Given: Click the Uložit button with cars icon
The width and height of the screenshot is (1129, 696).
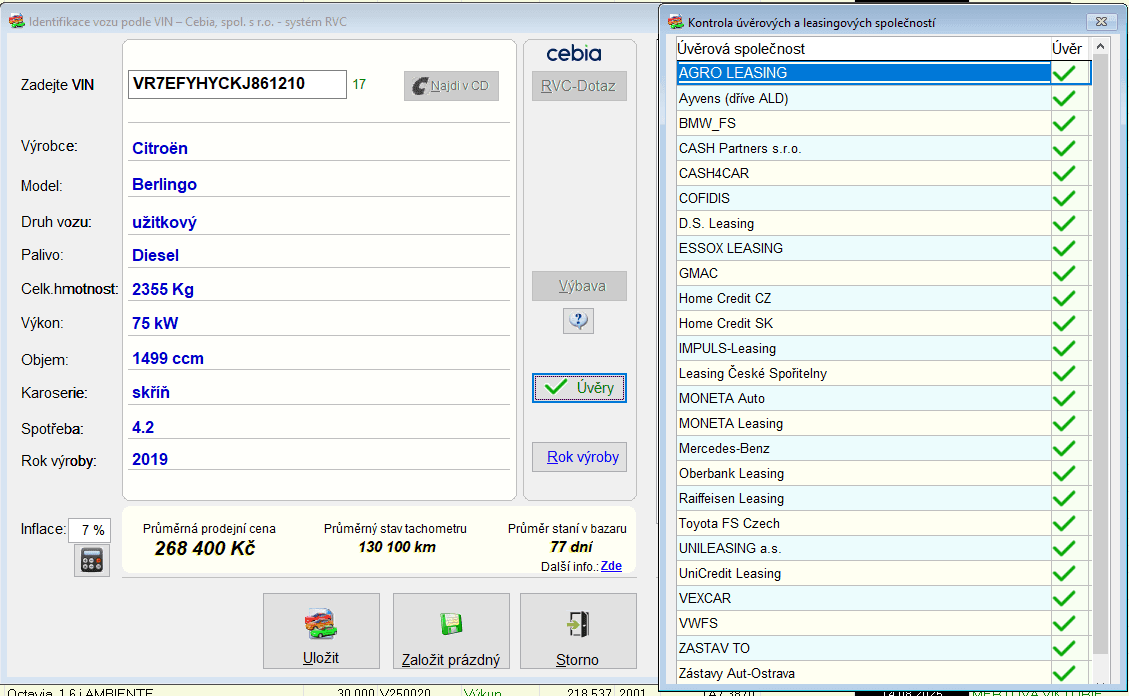Looking at the screenshot, I should 321,631.
